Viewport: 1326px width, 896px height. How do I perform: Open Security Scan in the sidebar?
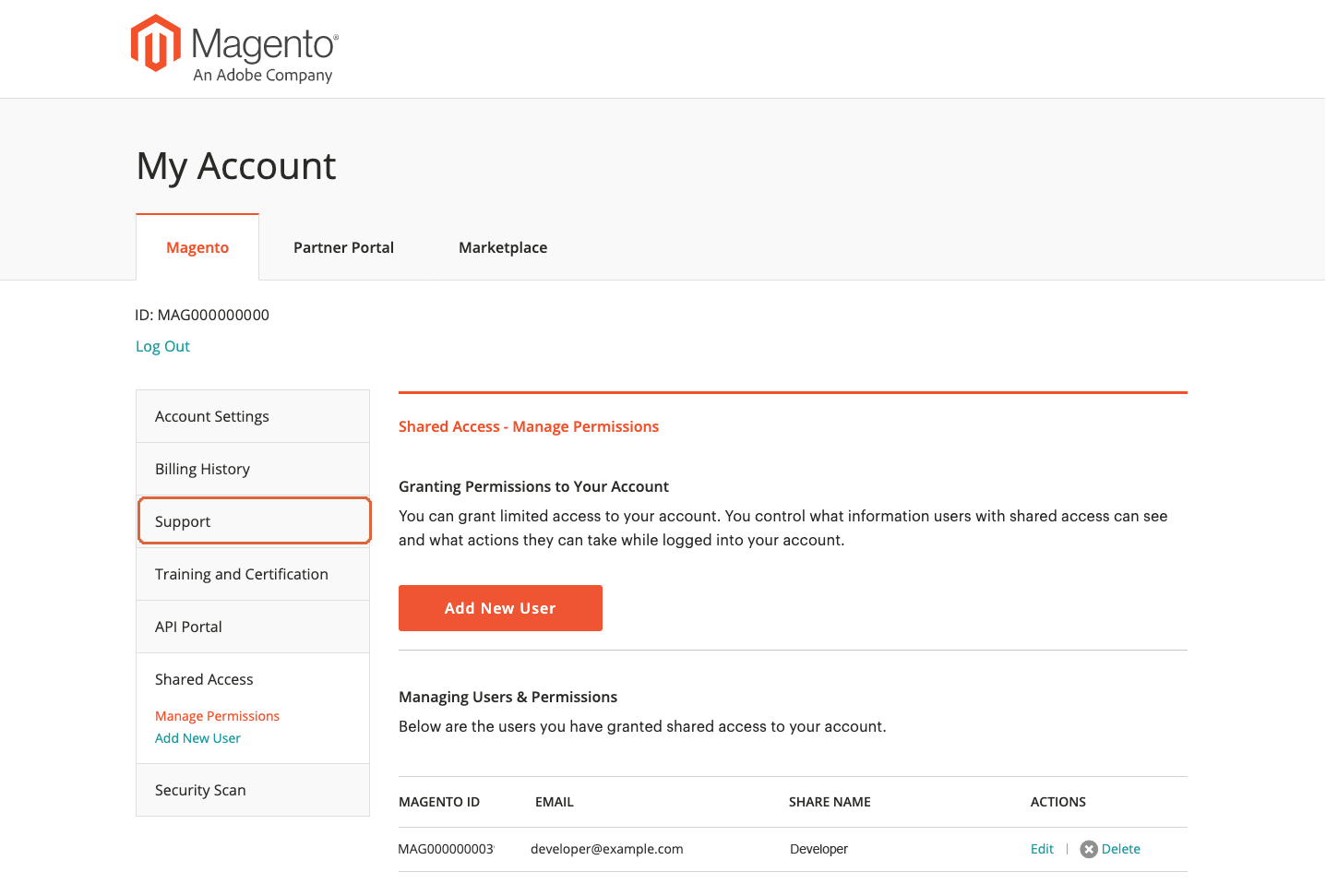click(253, 790)
